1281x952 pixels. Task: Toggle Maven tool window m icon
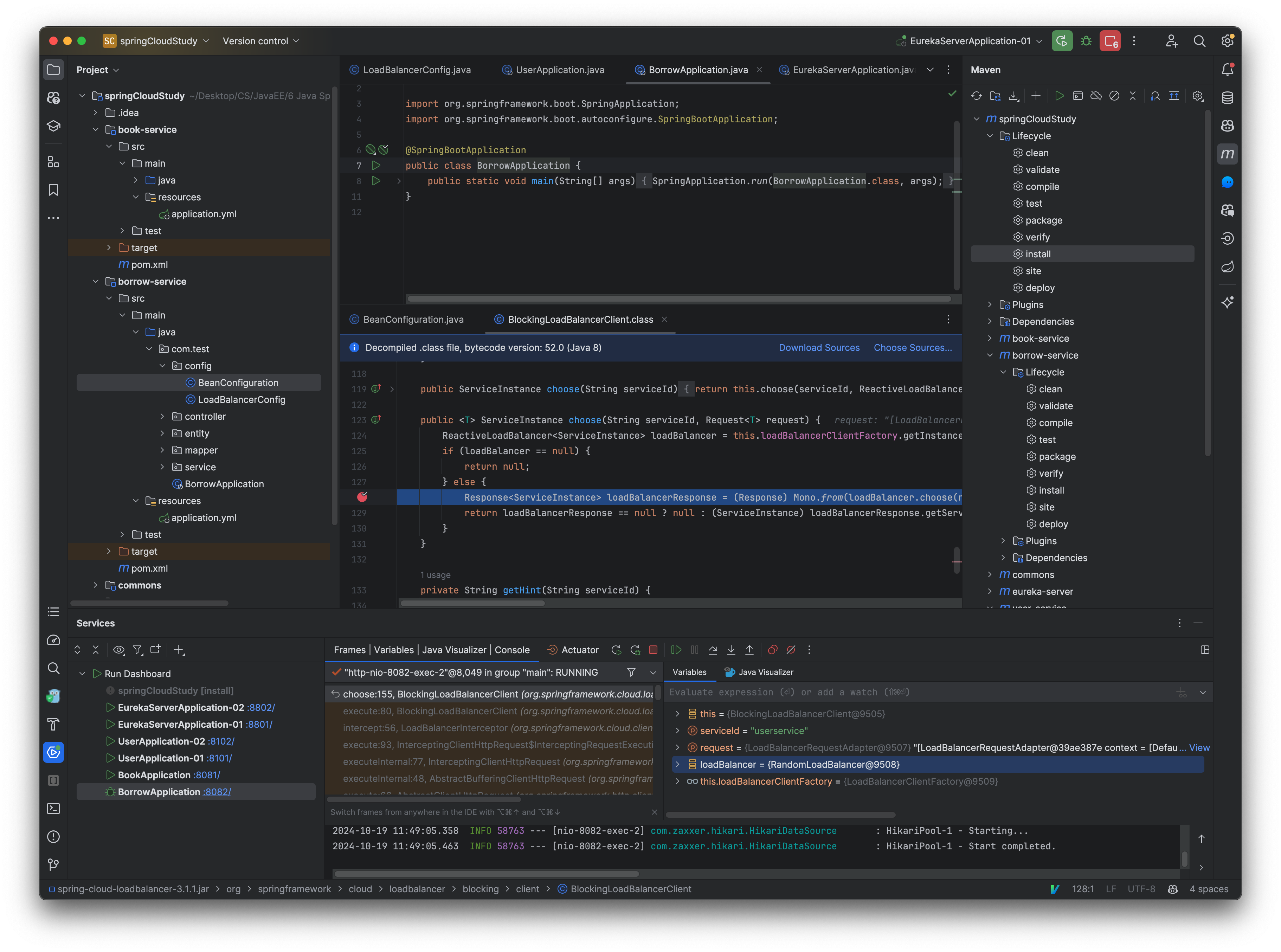1228,154
